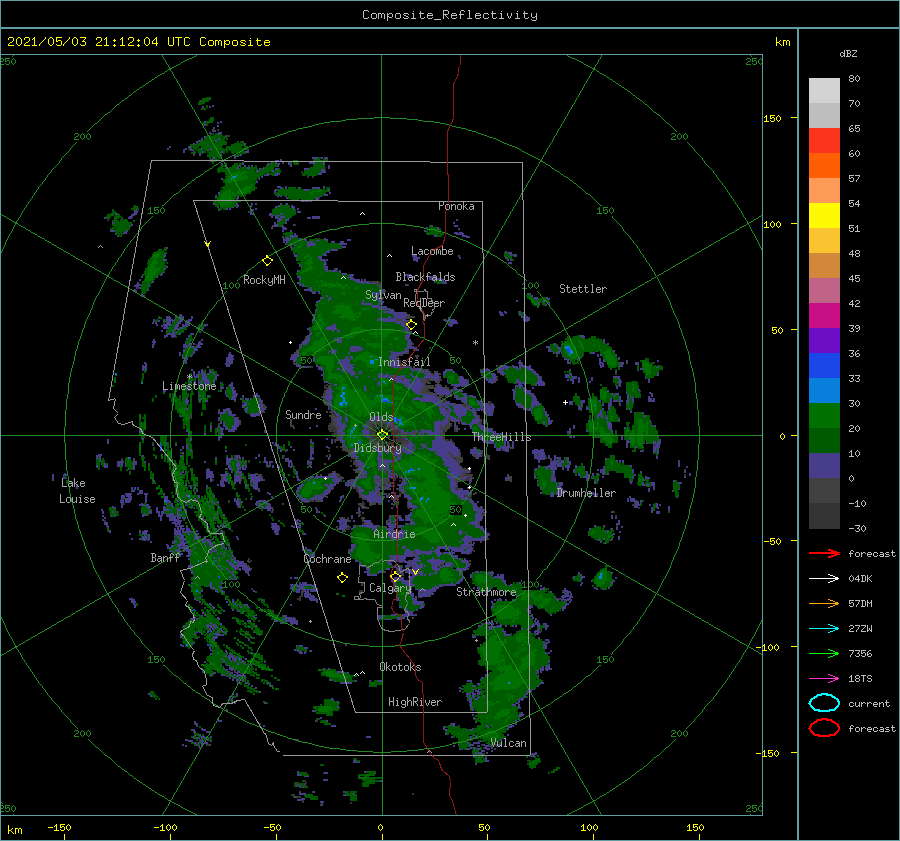Click the white 04DK arrow legend icon
The width and height of the screenshot is (900, 841).
coord(824,579)
